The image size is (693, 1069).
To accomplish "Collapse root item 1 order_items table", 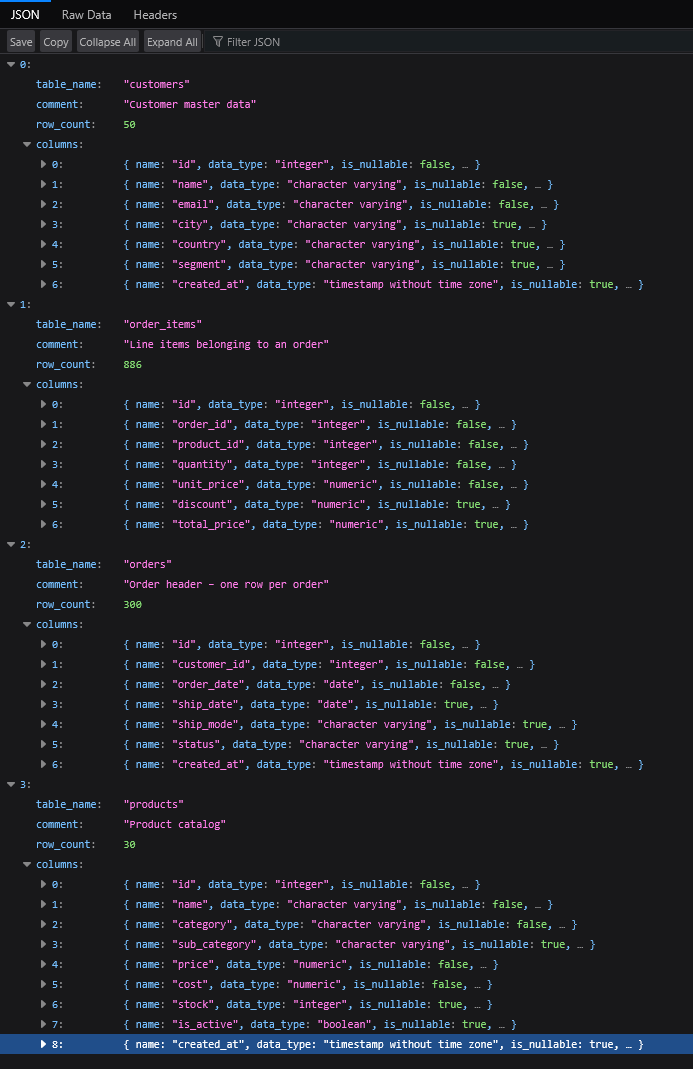I will (11, 305).
